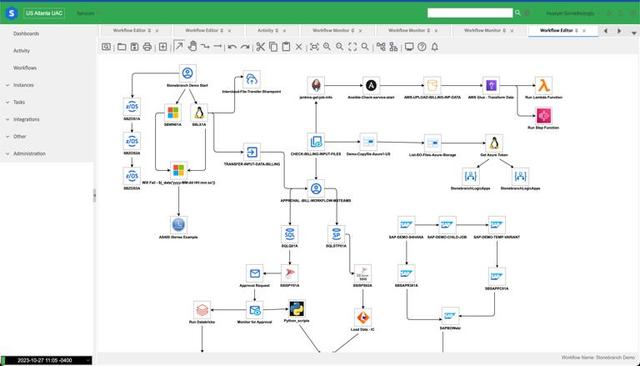640x366 pixels.
Task: Click the US Atlanta UAC header button
Action: [x=44, y=13]
